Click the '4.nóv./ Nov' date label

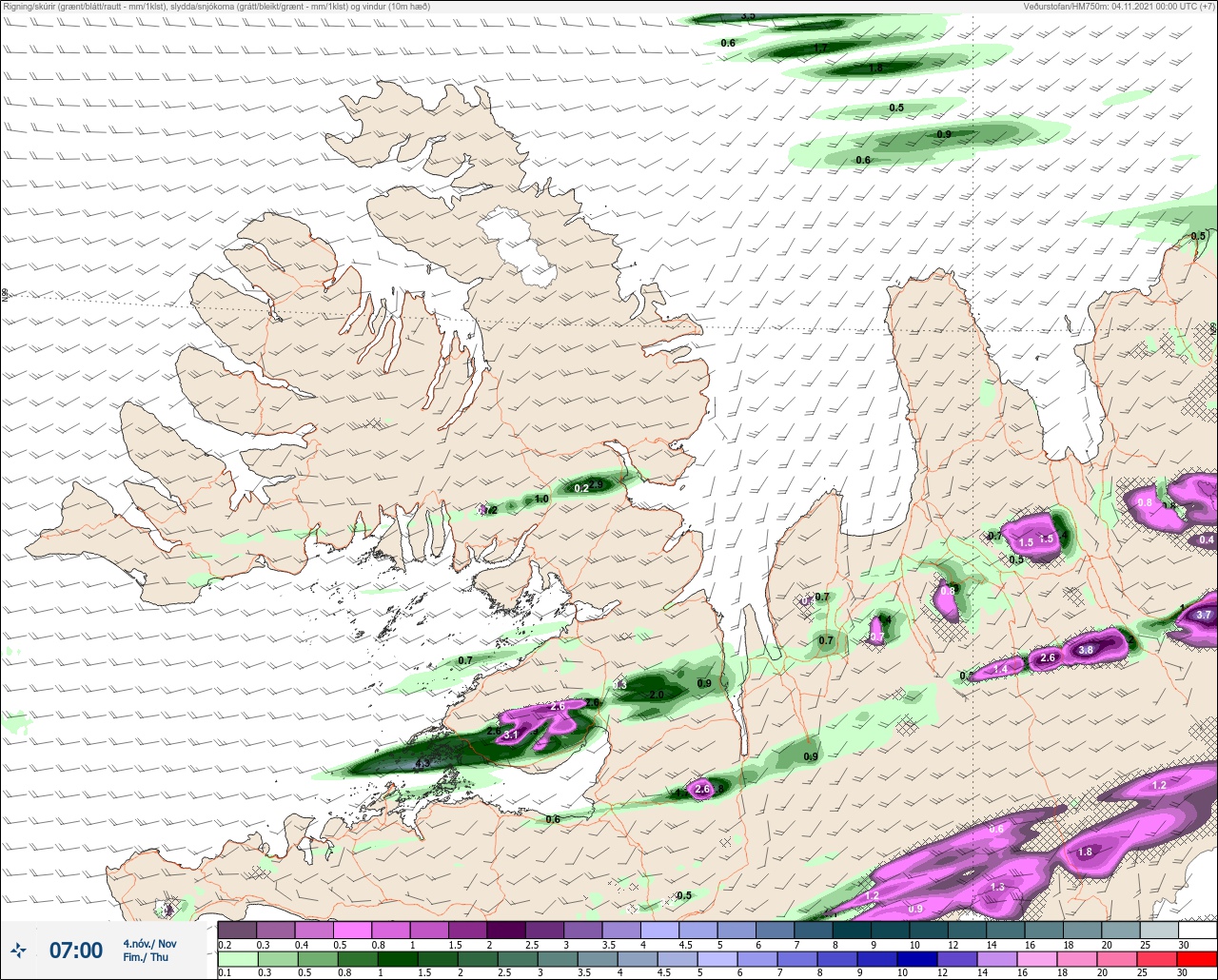pos(149,944)
